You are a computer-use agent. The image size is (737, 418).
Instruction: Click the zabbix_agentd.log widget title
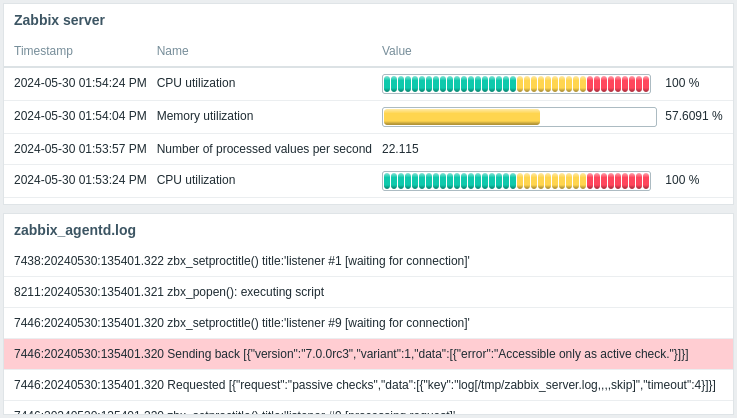(75, 230)
